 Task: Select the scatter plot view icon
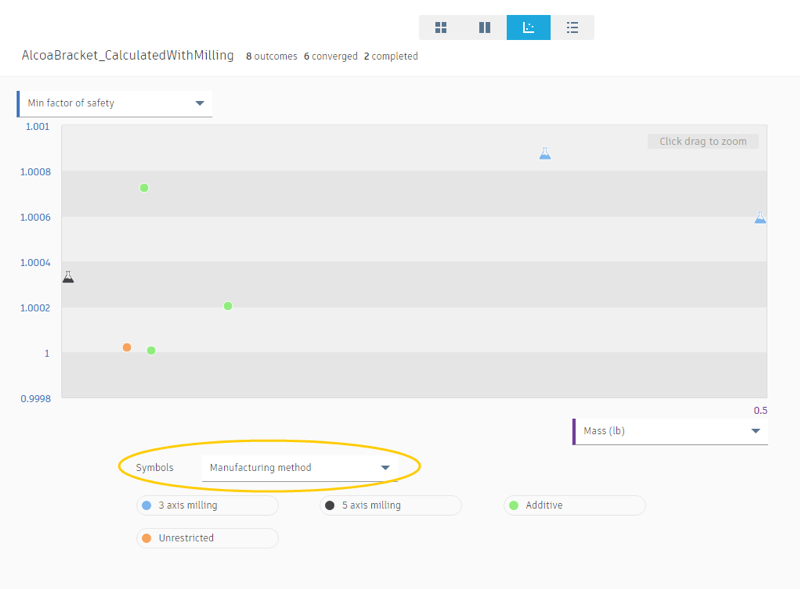pyautogui.click(x=528, y=27)
